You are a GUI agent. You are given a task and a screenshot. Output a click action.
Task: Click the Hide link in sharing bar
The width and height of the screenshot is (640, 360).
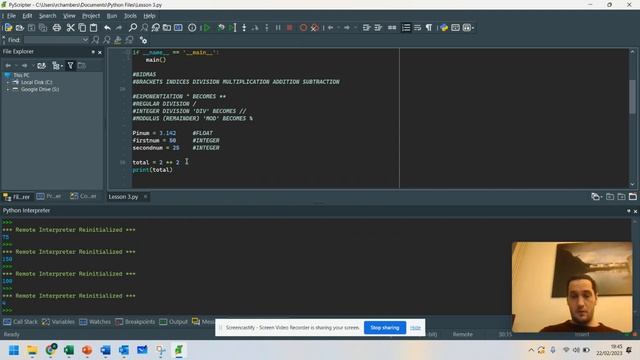(x=415, y=328)
